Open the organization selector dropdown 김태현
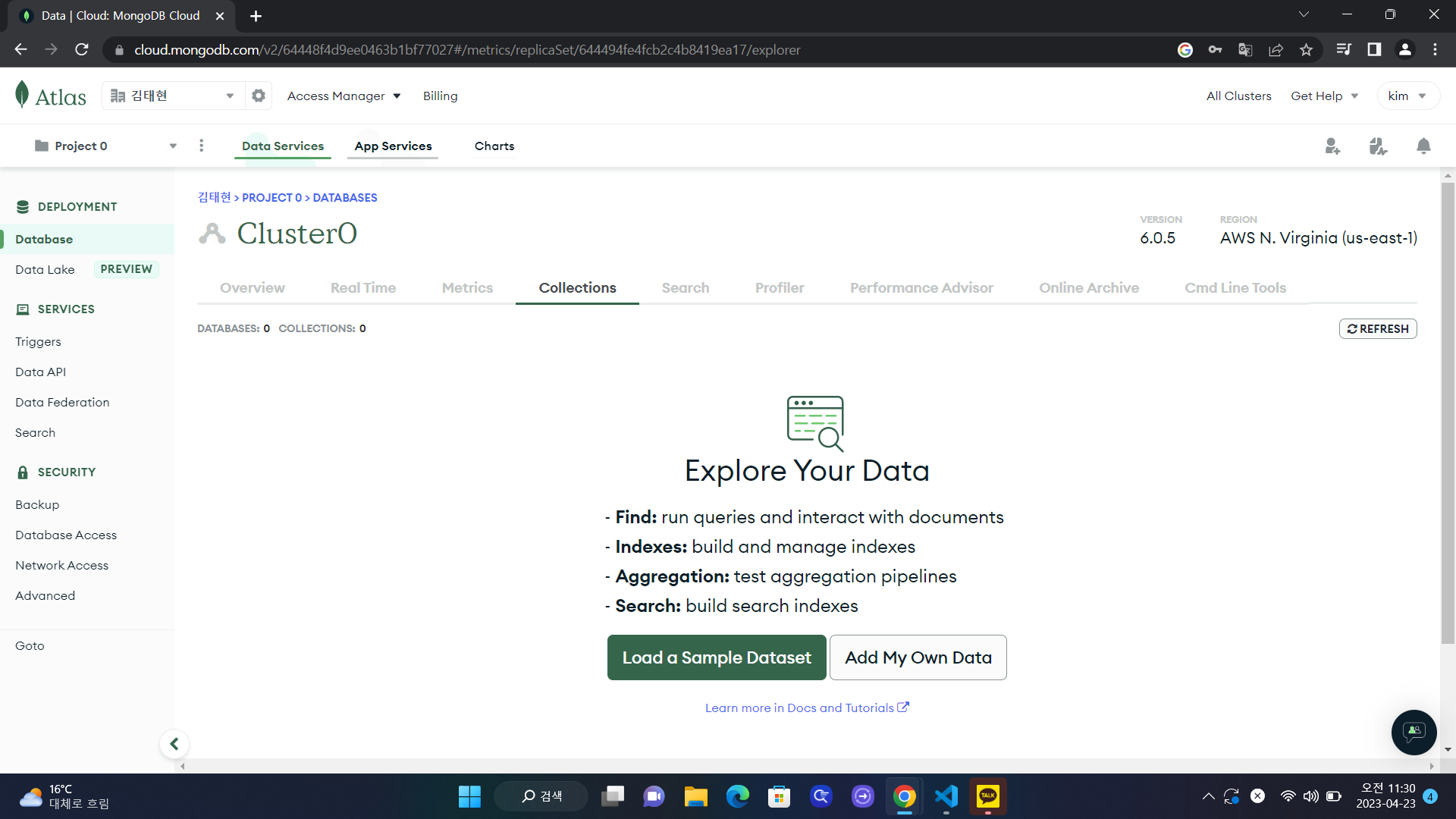1456x819 pixels. click(x=173, y=96)
